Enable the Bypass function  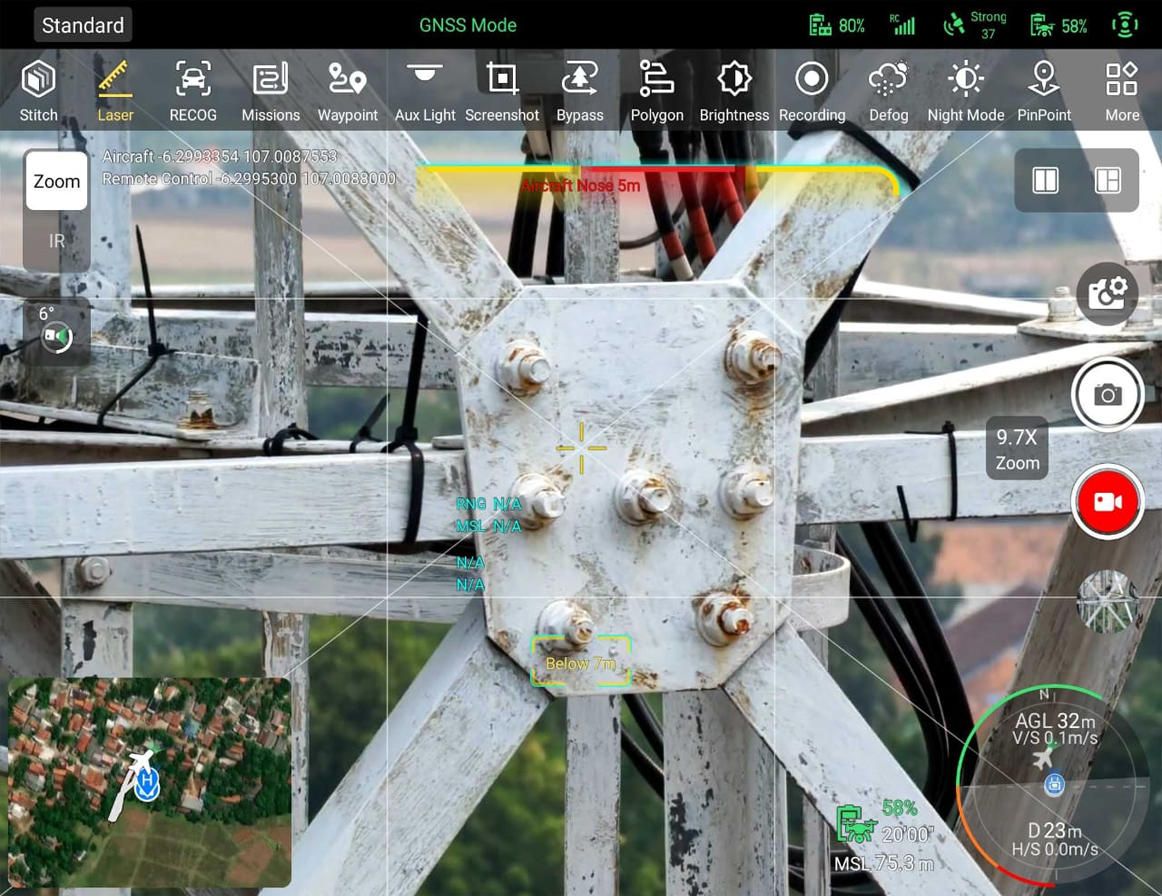click(580, 91)
